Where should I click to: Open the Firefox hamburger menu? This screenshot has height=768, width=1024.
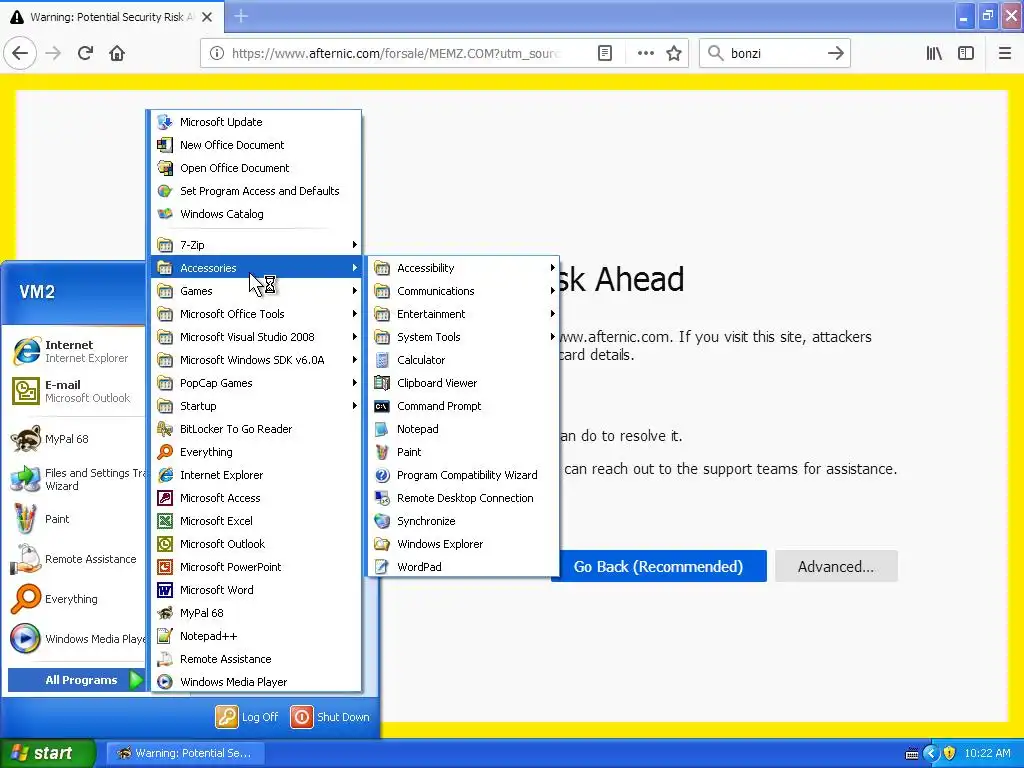pos(1005,54)
